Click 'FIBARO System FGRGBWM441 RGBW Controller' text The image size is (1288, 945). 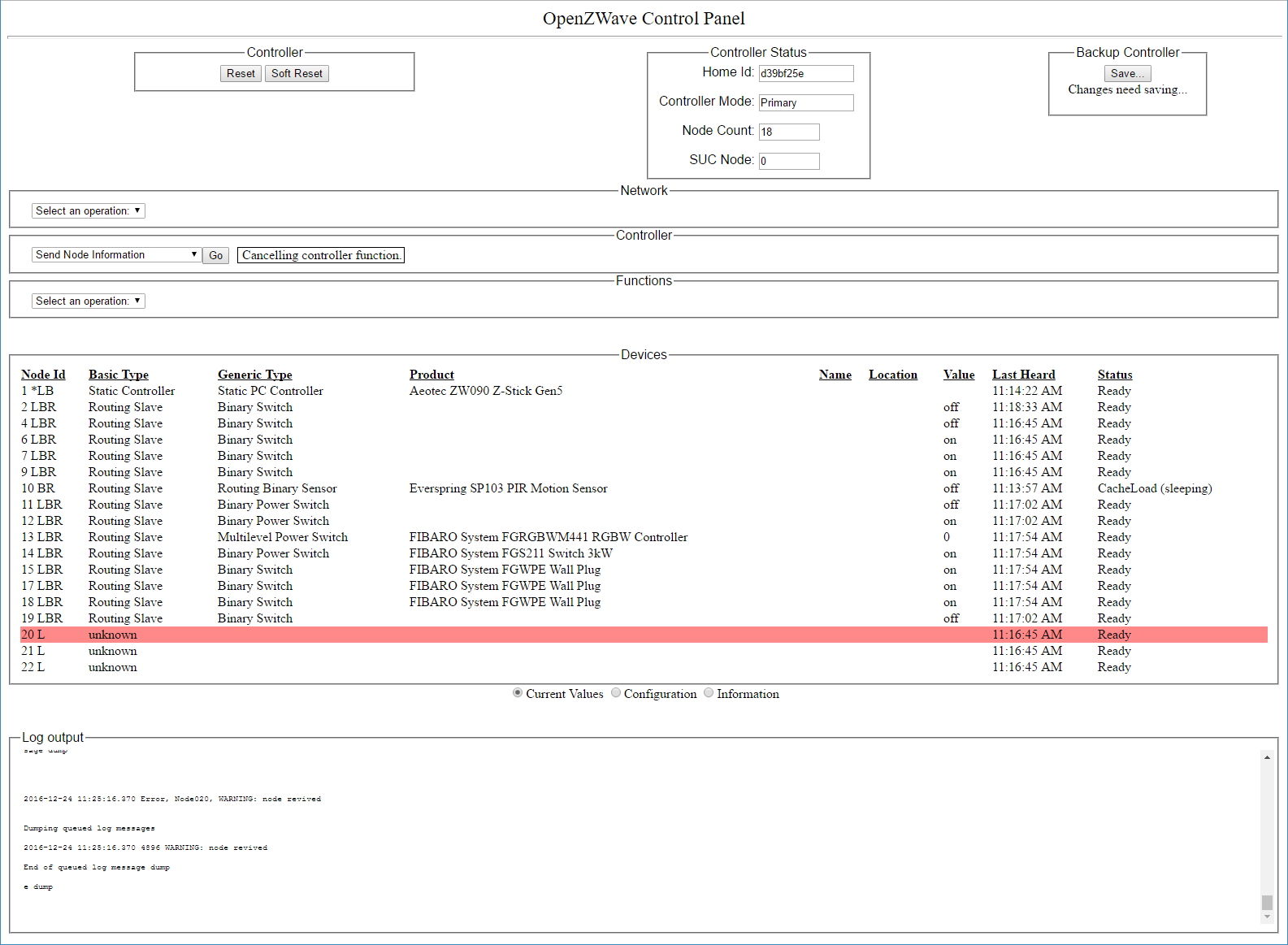point(549,537)
